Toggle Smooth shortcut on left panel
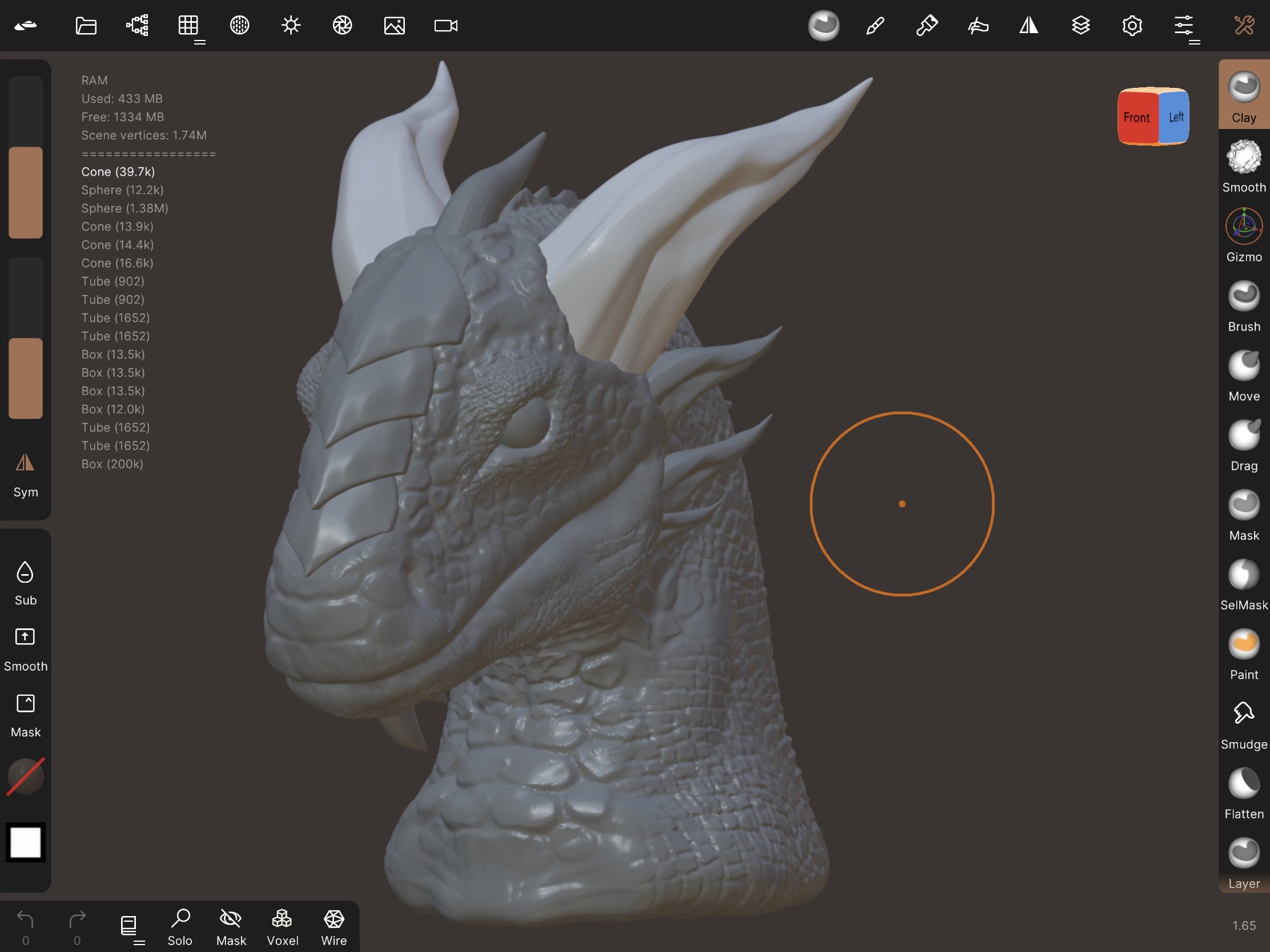 click(25, 649)
